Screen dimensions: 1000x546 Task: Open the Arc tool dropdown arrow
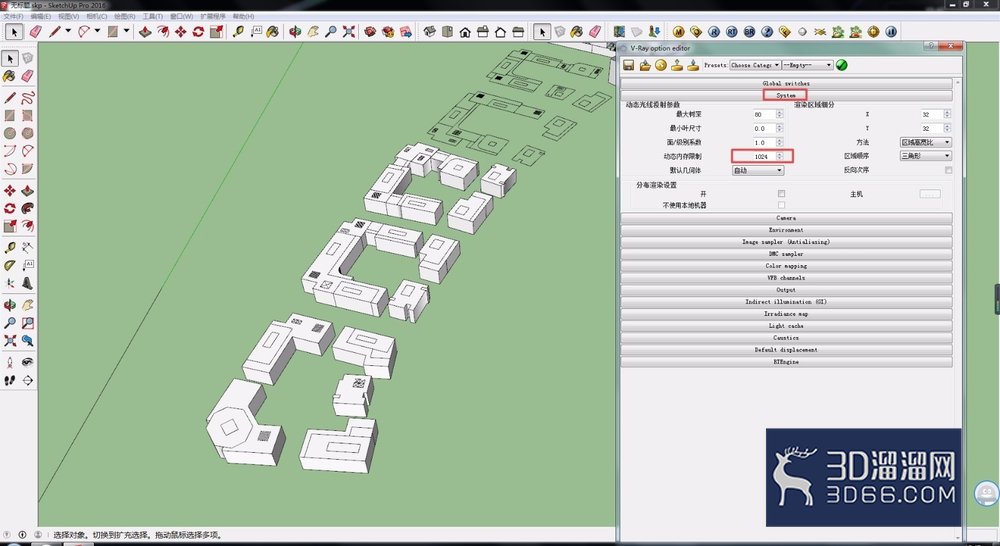(97, 31)
